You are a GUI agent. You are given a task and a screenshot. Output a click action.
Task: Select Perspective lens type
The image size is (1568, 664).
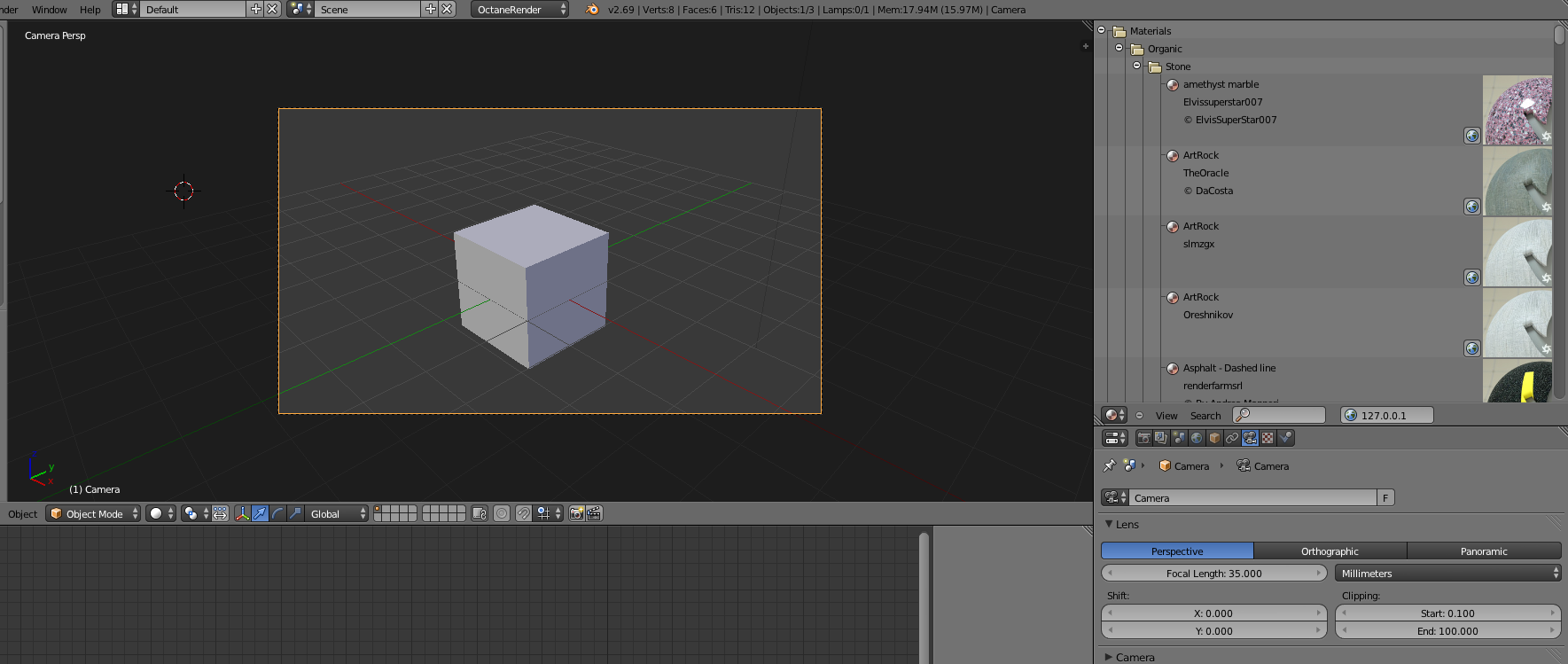[x=1177, y=551]
